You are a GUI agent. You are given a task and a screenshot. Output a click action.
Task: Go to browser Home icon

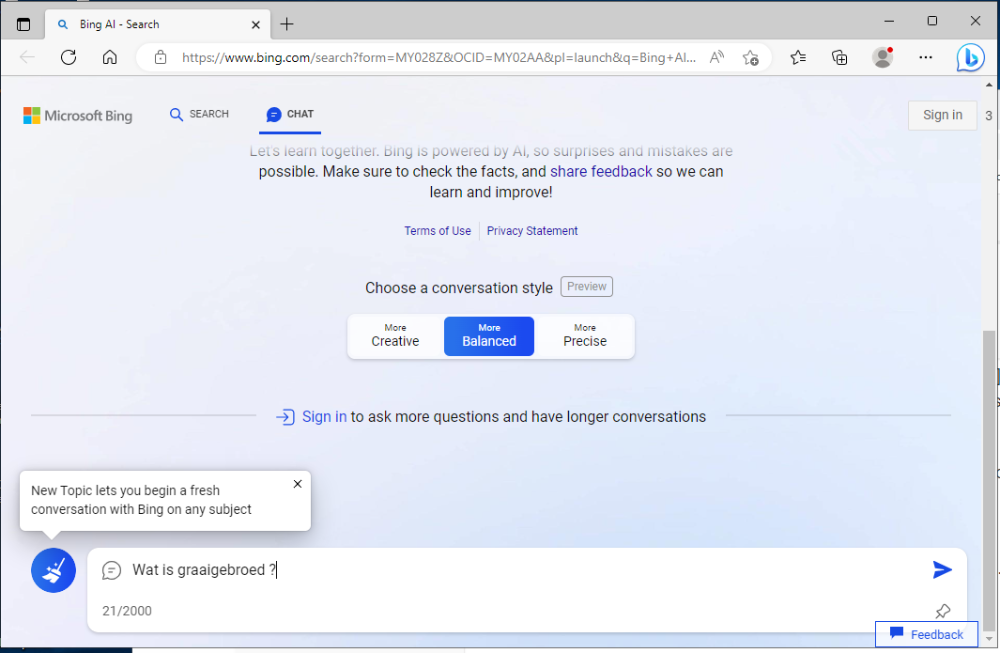[110, 58]
